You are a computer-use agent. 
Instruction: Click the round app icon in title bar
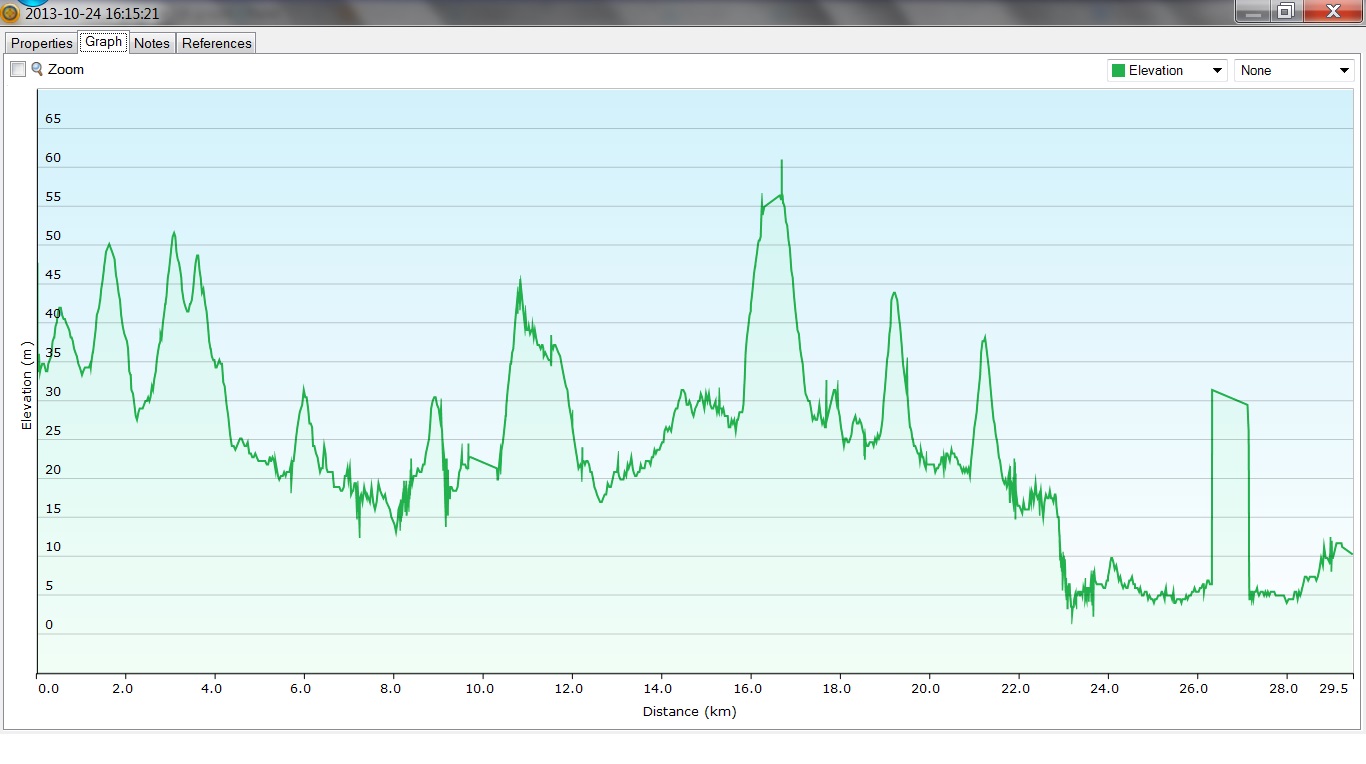coord(10,14)
